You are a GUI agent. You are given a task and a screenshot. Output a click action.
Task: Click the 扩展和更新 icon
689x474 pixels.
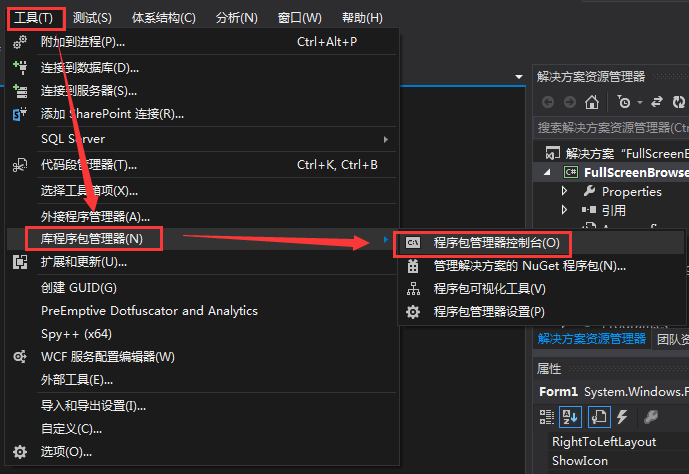[20, 262]
